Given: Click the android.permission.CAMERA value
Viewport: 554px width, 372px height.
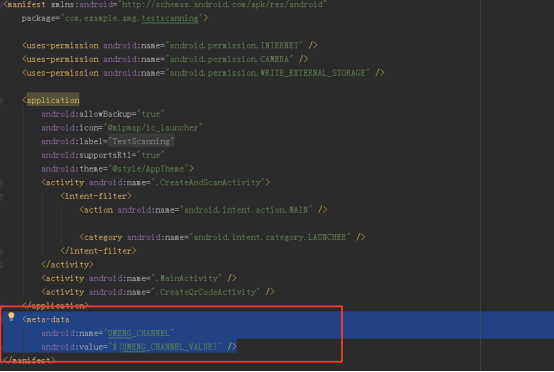Looking at the screenshot, I should click(229, 59).
